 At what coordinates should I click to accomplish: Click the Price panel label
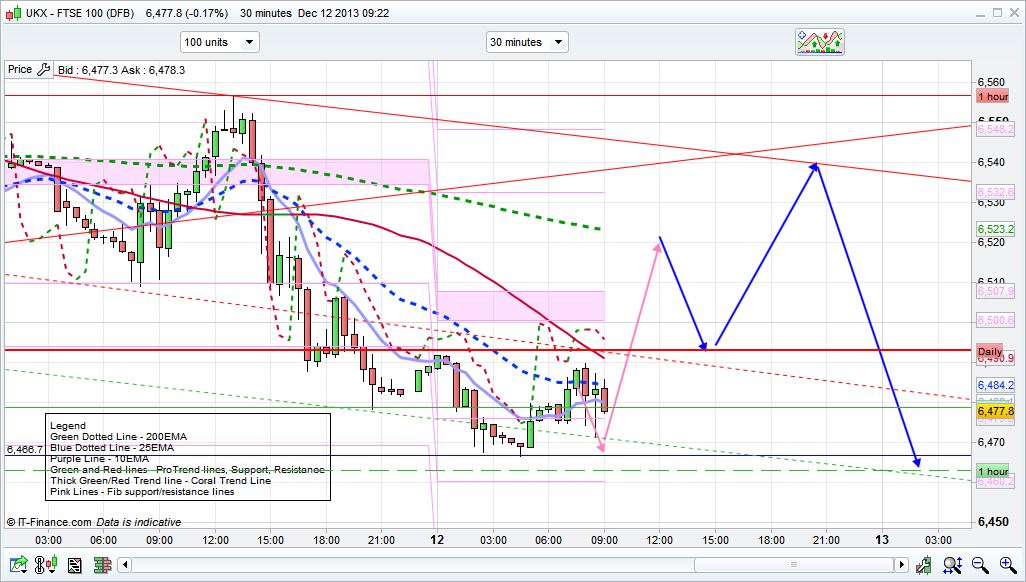(x=19, y=70)
